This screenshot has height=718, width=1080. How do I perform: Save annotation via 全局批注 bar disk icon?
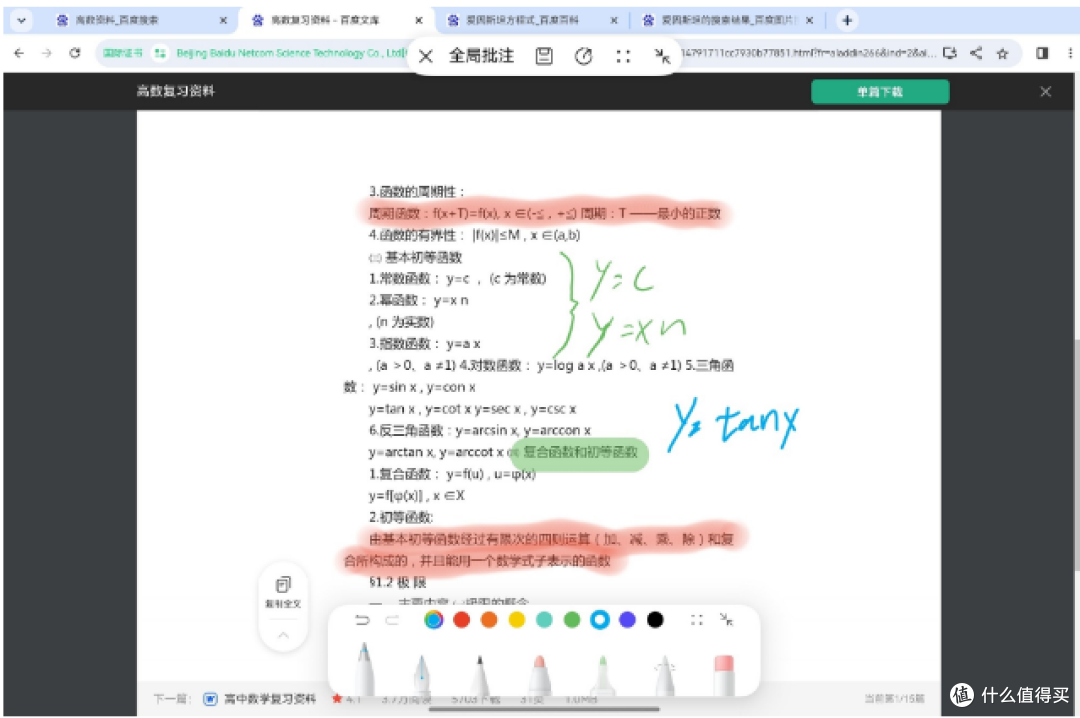(544, 56)
